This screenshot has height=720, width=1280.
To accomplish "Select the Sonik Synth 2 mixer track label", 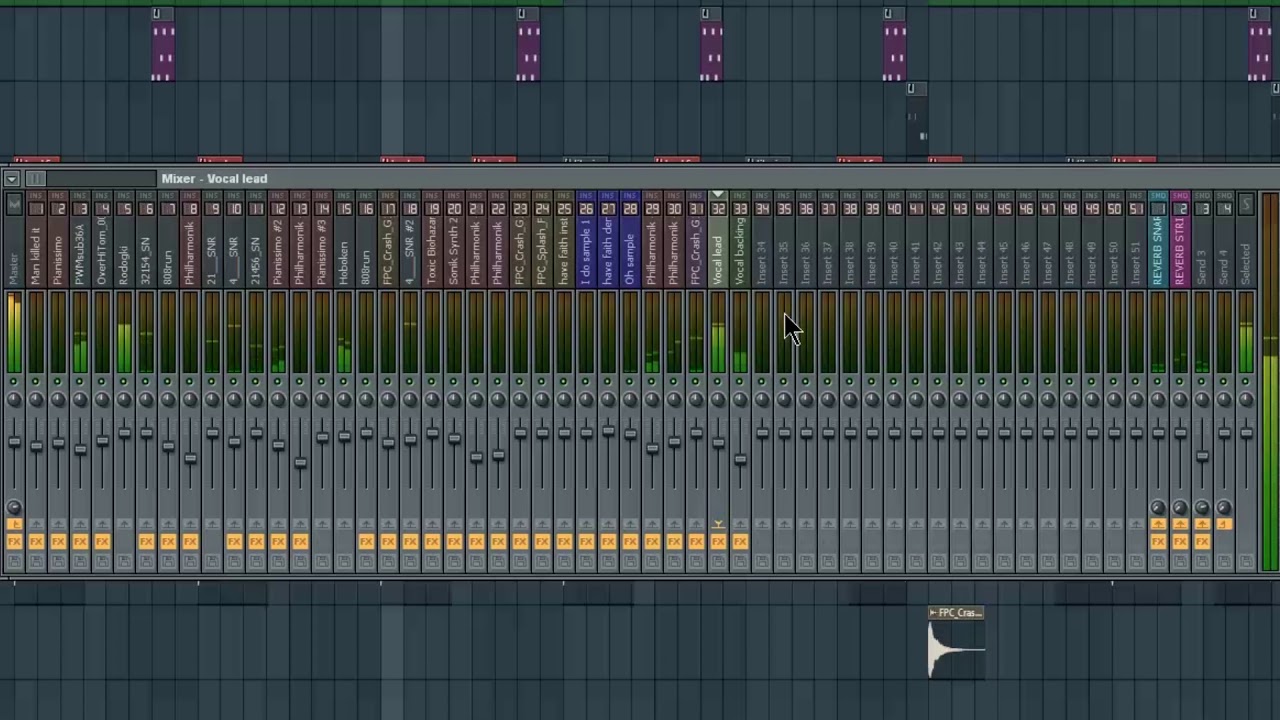I will 454,252.
